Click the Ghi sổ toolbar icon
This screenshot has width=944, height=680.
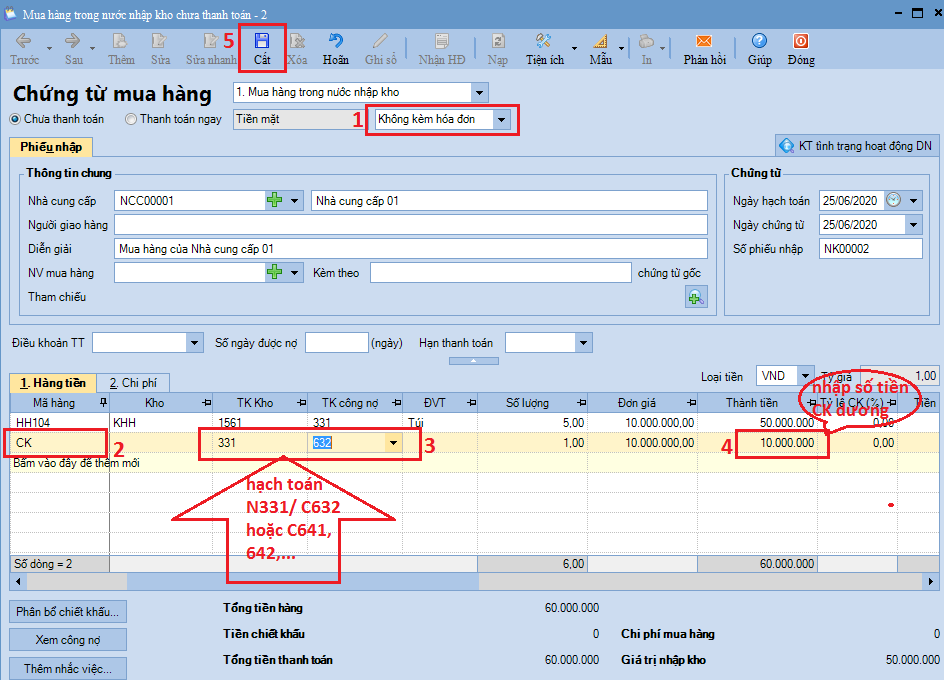380,41
